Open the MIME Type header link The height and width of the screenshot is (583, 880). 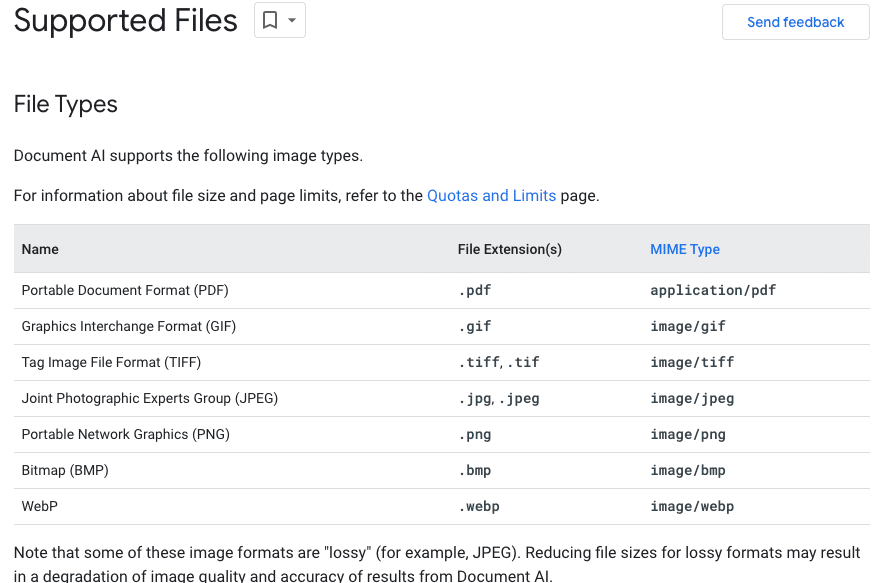click(x=685, y=249)
